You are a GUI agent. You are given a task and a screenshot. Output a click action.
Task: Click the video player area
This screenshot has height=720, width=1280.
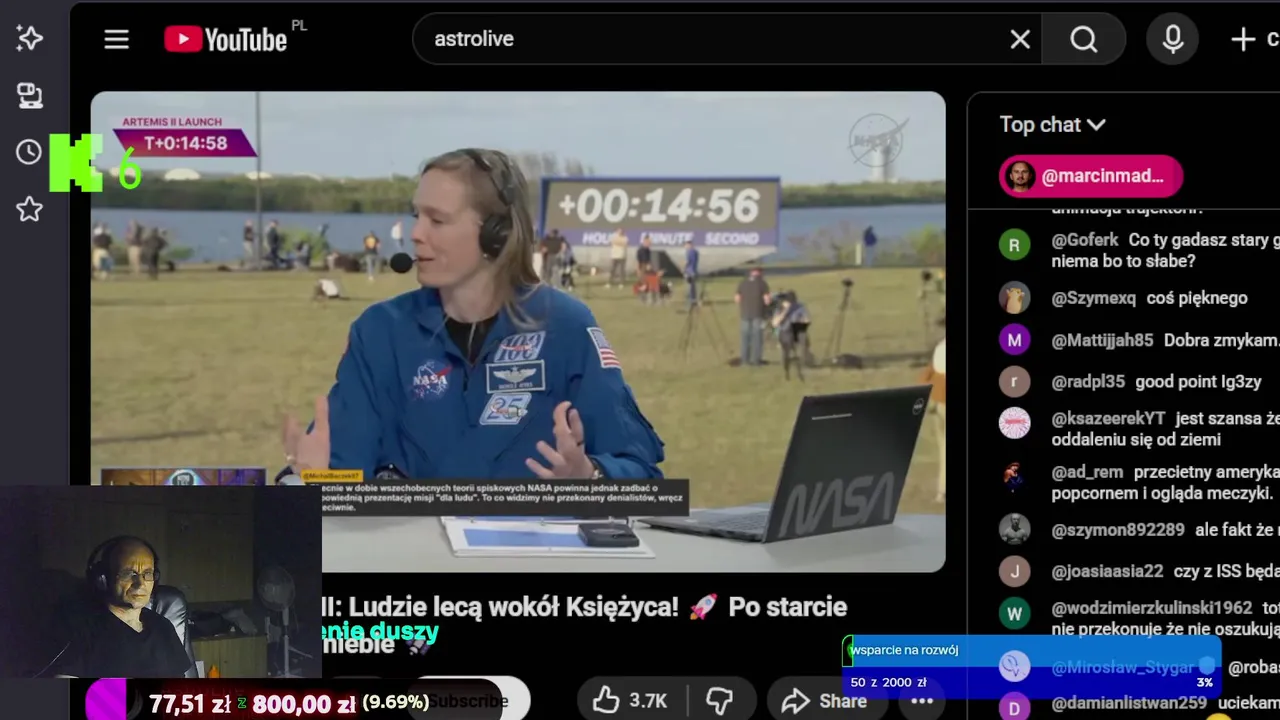pos(518,331)
